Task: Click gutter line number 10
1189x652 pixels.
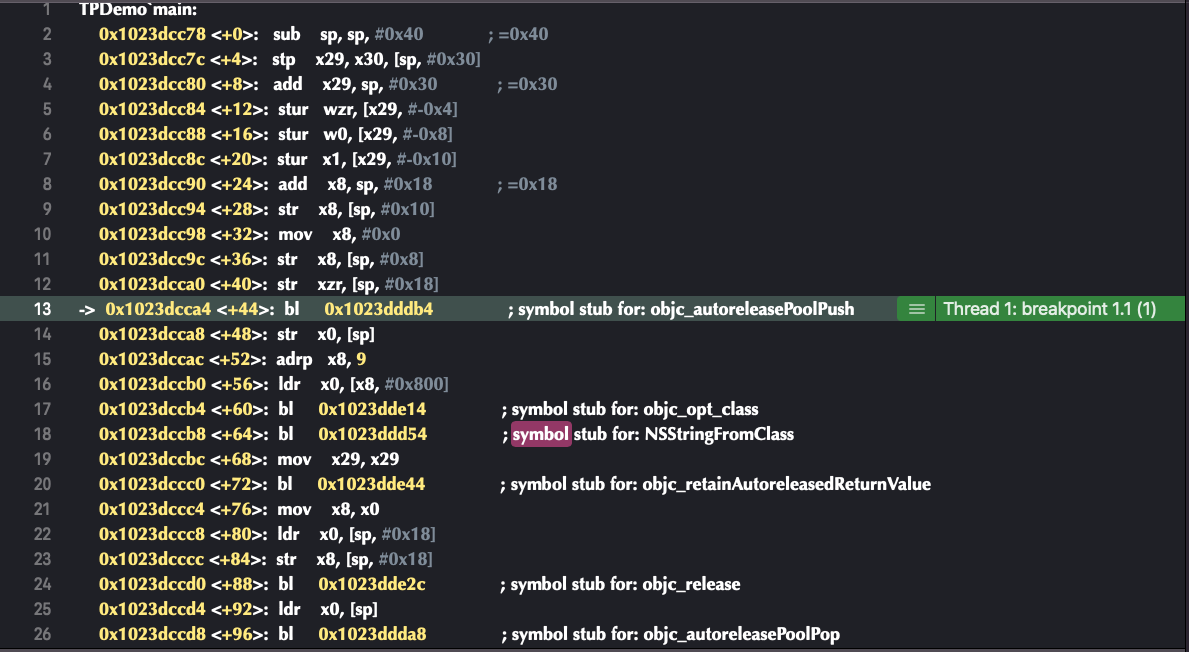Action: pos(42,234)
